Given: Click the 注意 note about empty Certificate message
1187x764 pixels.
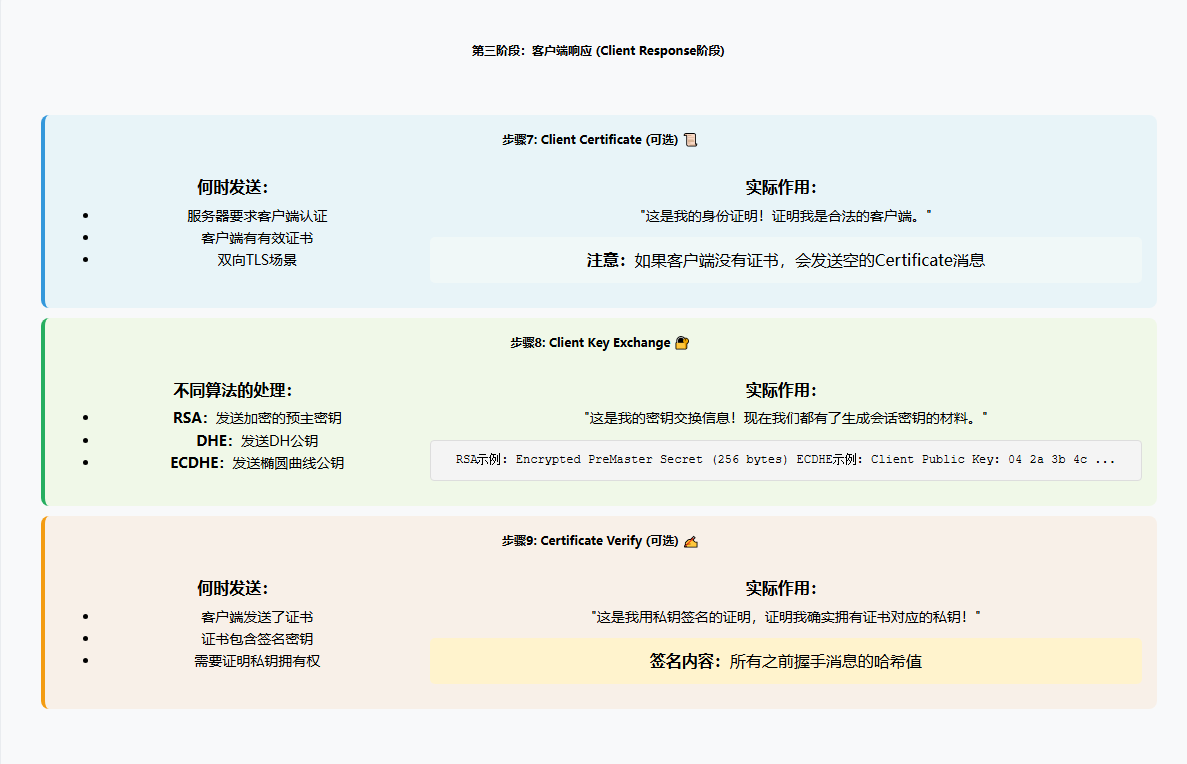Looking at the screenshot, I should click(786, 260).
